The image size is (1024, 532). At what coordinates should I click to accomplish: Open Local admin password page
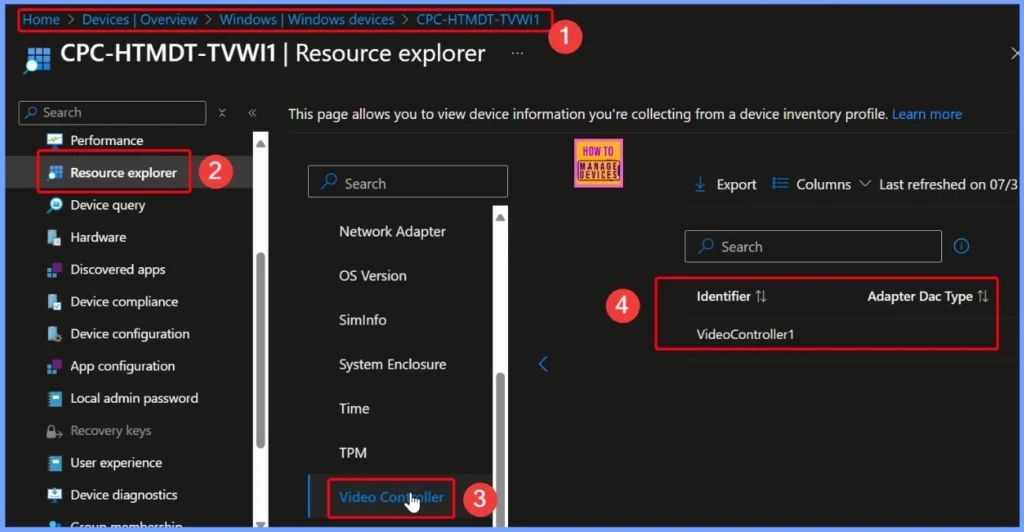(134, 398)
